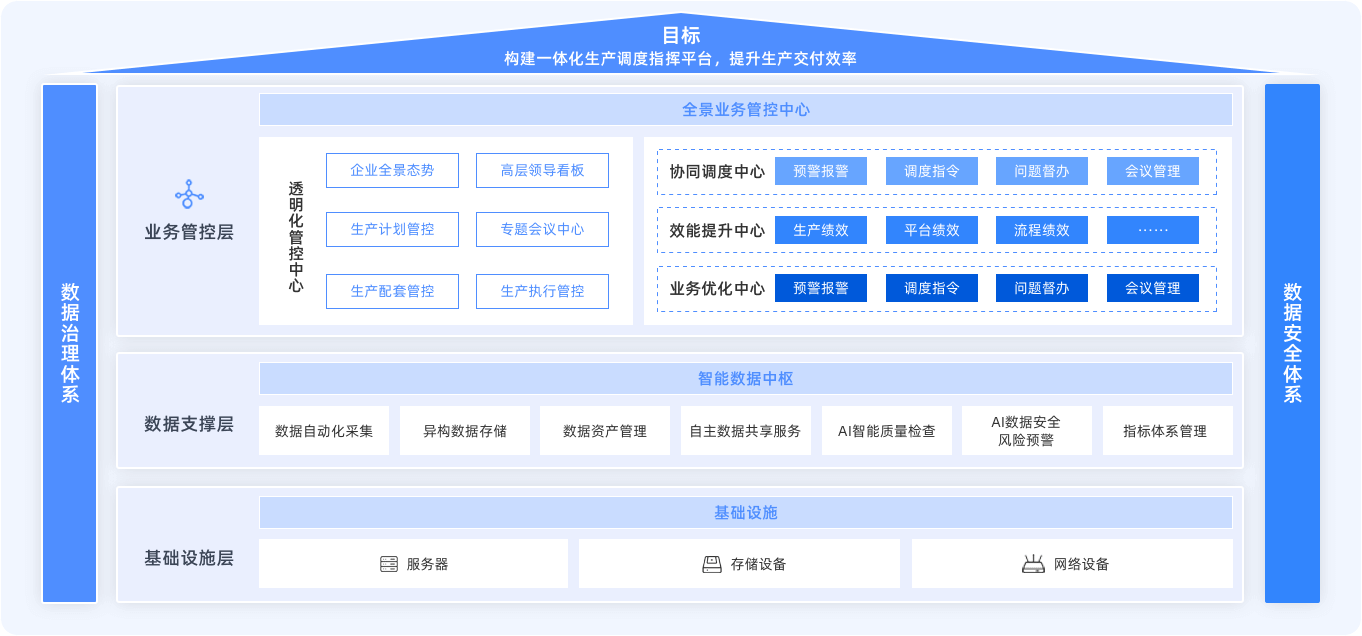
Task: Click the router icon beside 网络设备
Action: (x=1033, y=564)
